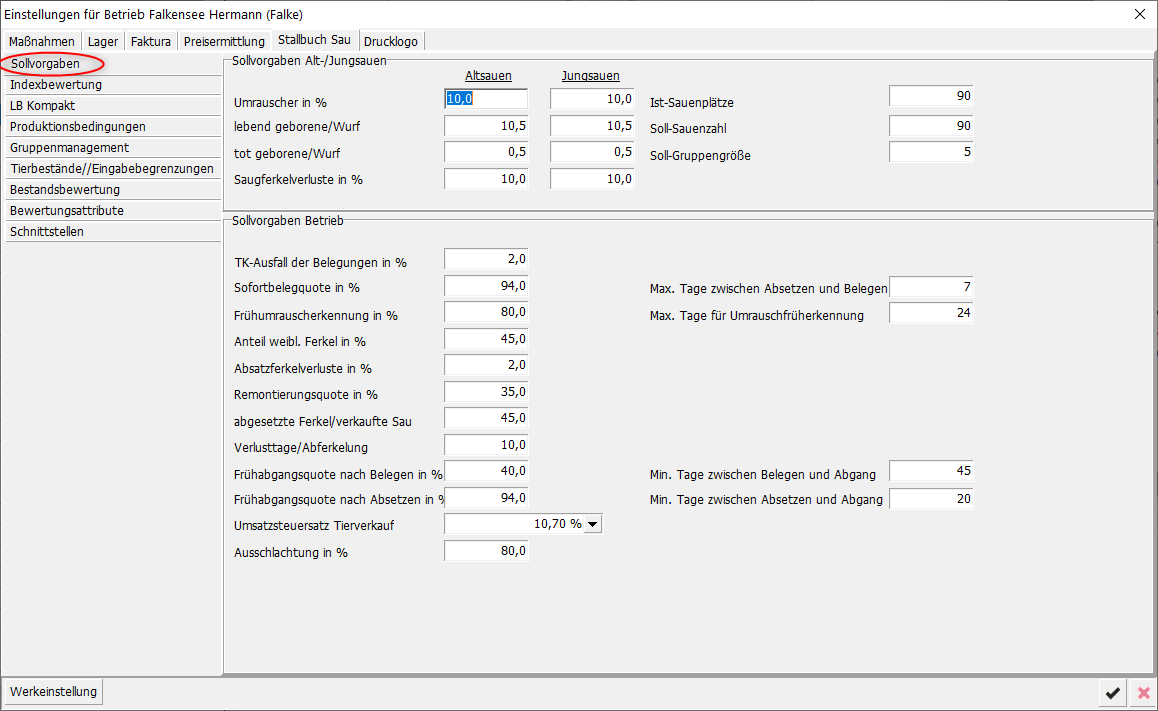Switch to the Maßnahmen tab

coord(42,41)
